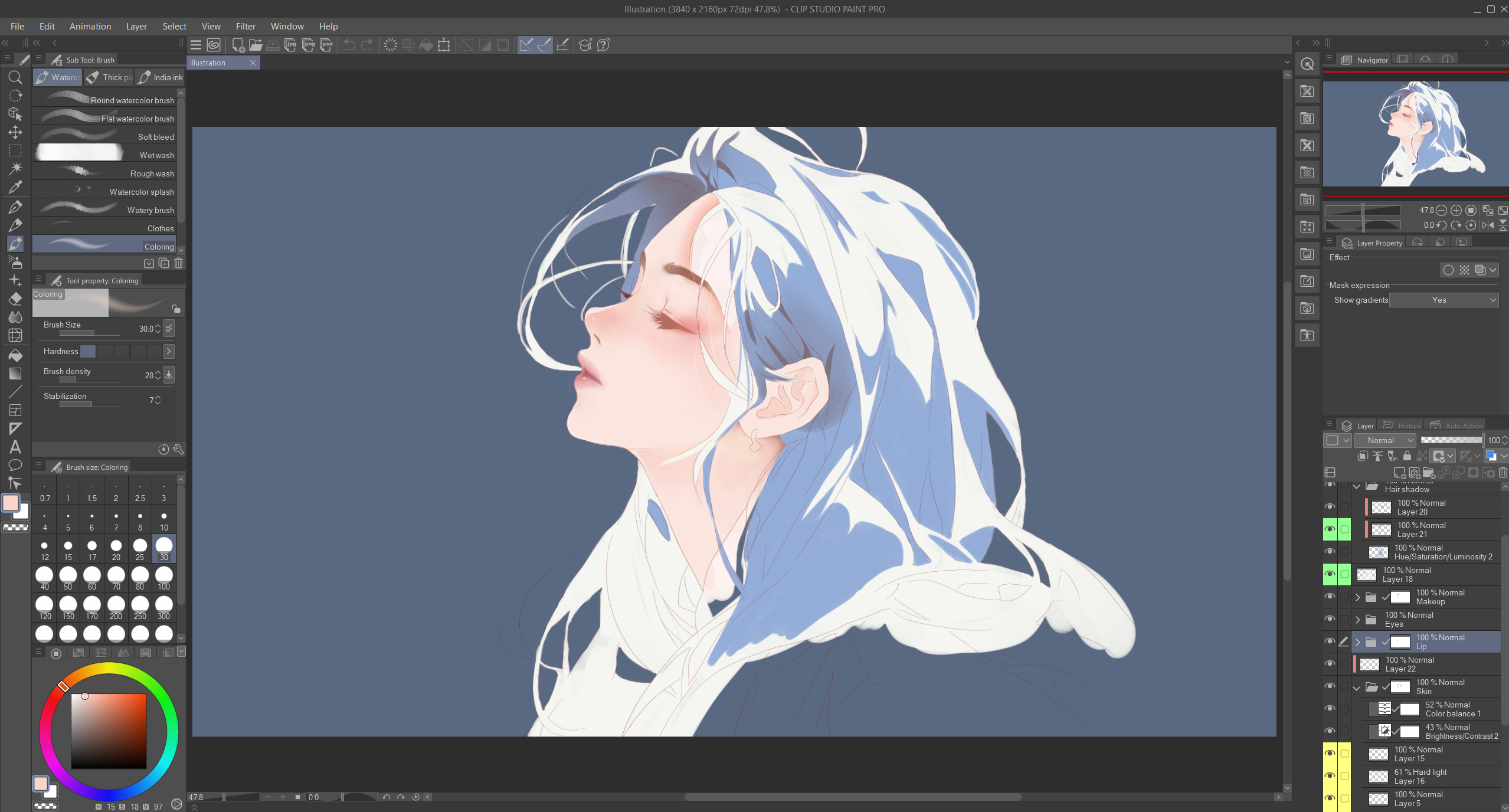Expand the Eyes layer folder
Viewport: 1509px width, 812px height.
1358,620
